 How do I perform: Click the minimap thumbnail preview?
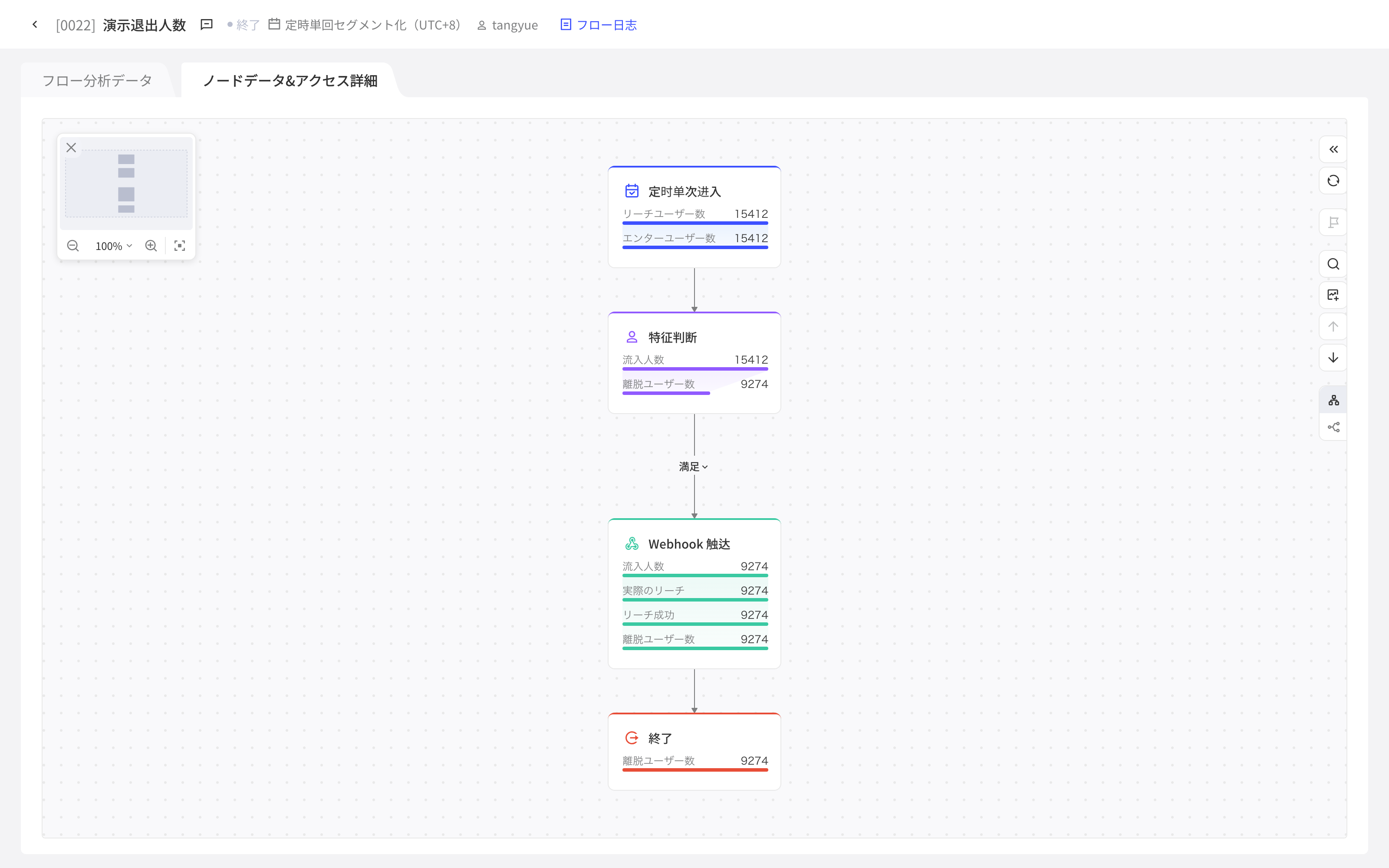126,184
